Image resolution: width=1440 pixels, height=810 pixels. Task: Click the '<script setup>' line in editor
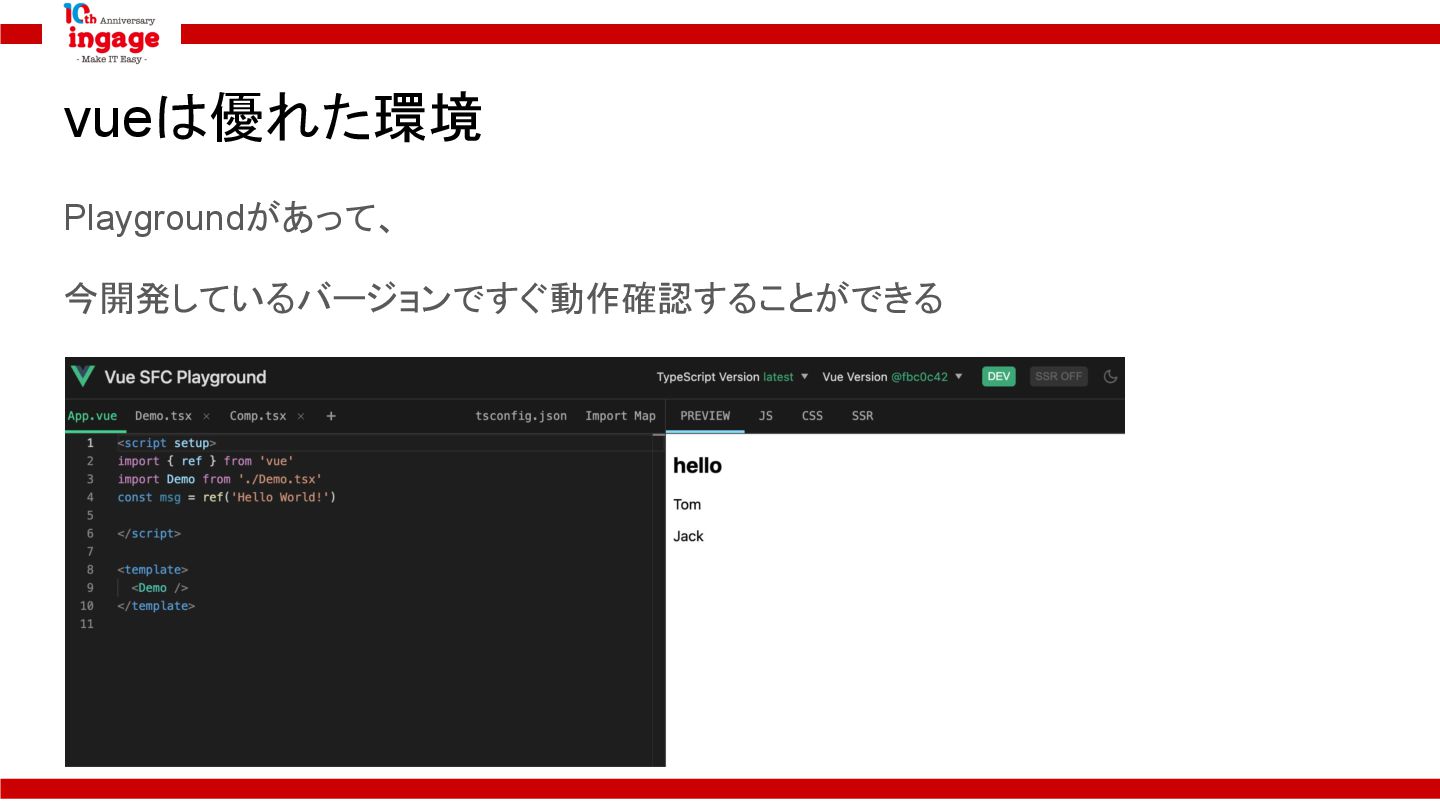(x=166, y=443)
